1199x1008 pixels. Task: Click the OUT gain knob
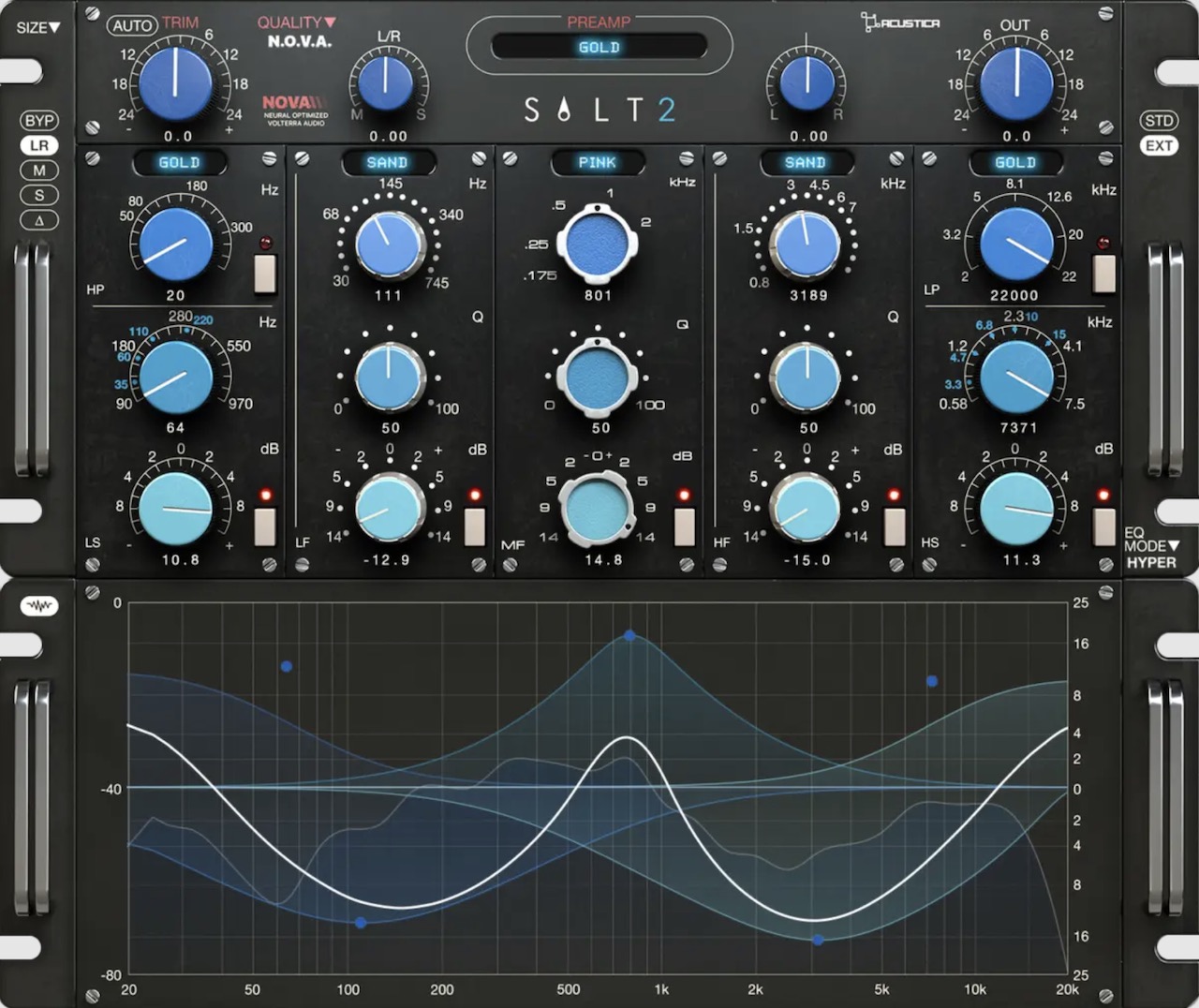coord(1016,82)
